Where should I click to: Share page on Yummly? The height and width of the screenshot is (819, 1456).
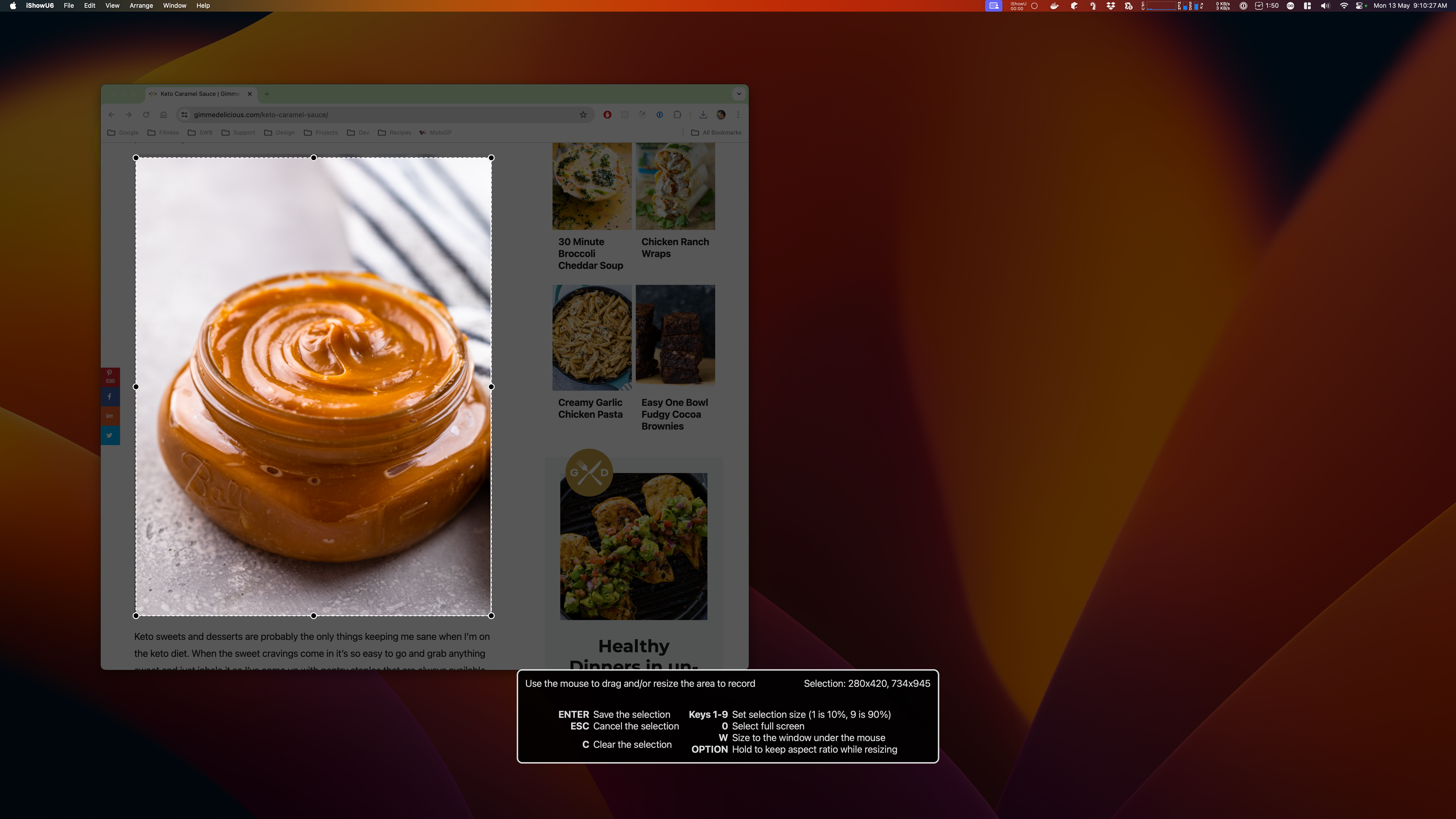[110, 416]
